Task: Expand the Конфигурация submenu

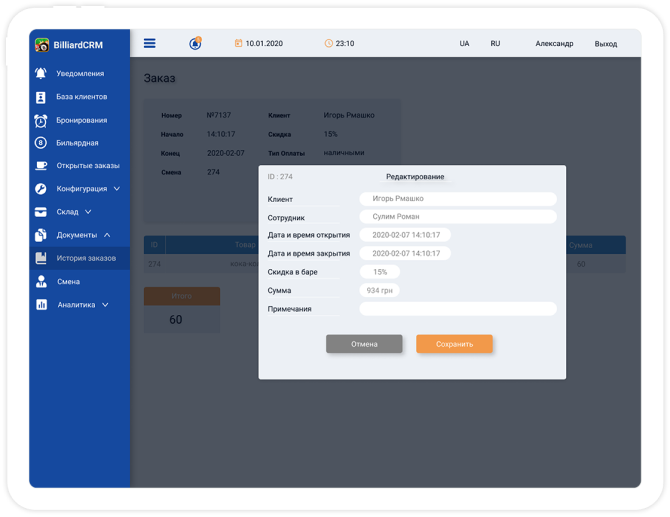Action: pos(88,188)
